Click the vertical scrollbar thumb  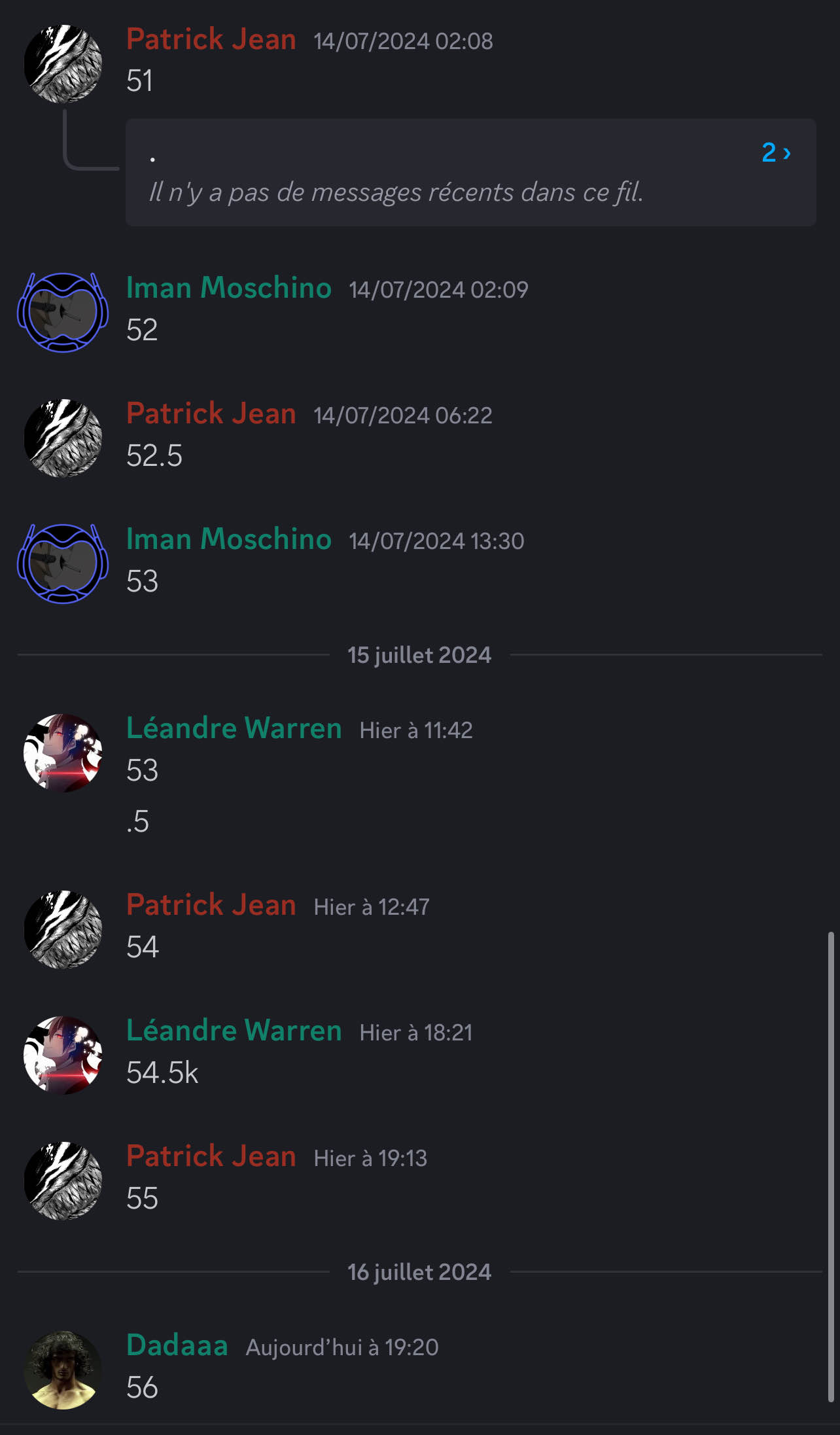(831, 1167)
